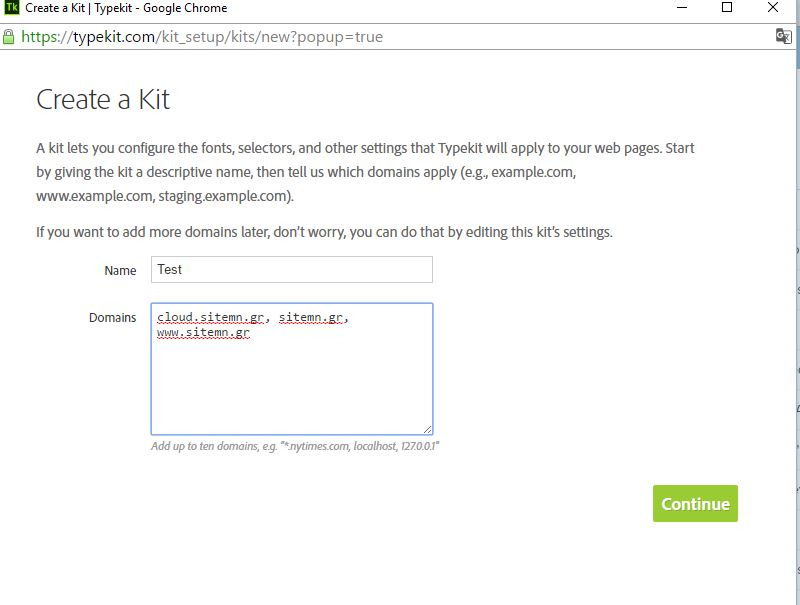Click the paragraph starting 'A kit lets you configure'

point(365,172)
